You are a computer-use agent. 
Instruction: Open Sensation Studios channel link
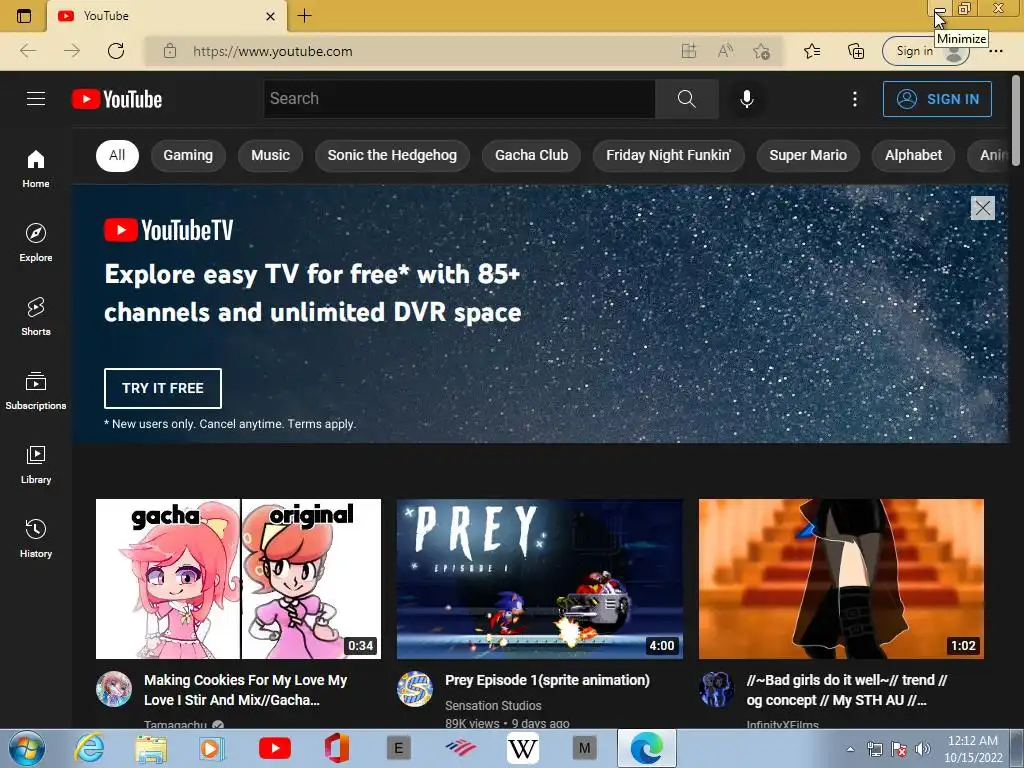click(x=493, y=705)
